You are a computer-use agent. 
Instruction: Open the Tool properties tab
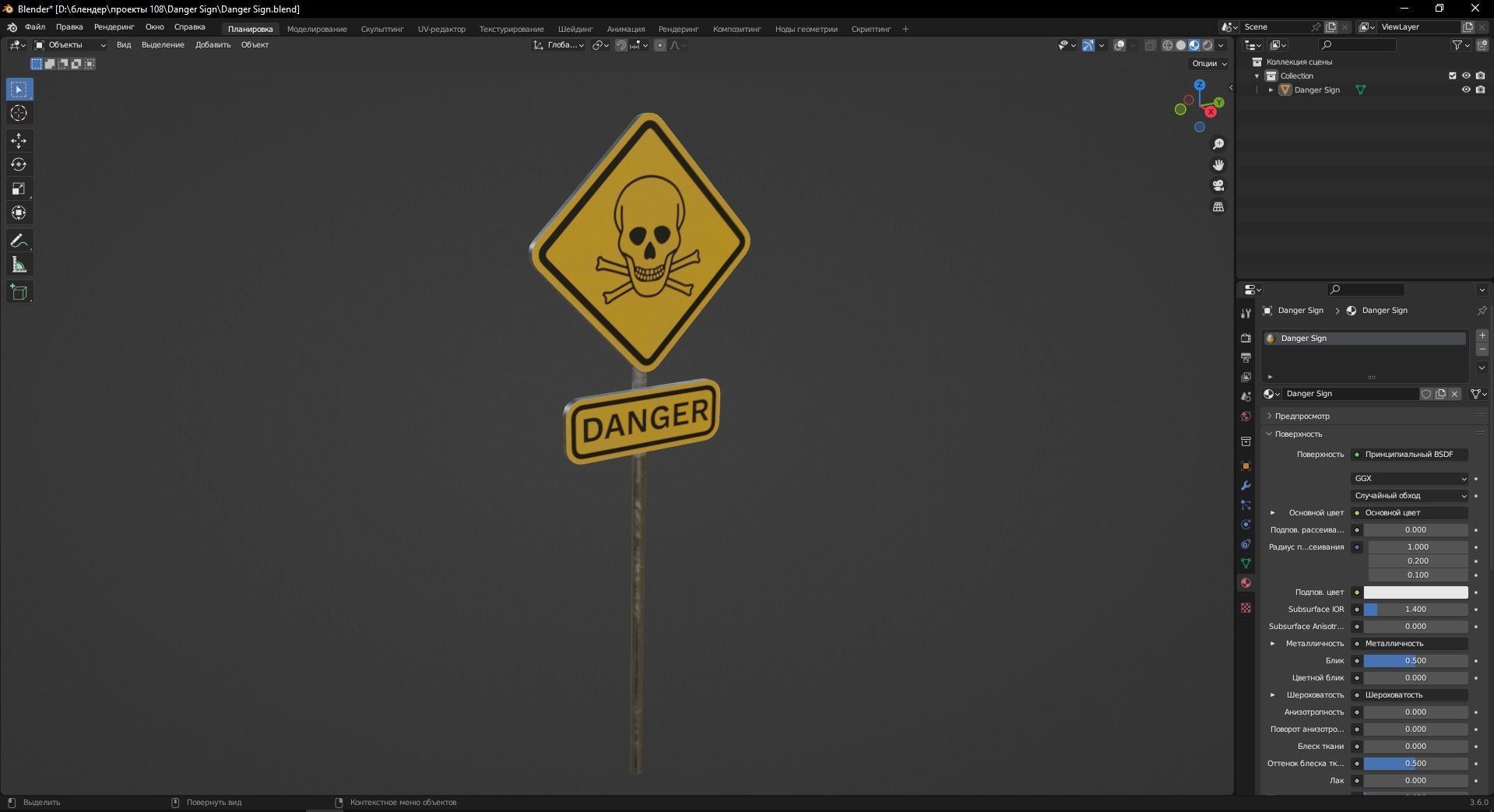[x=1246, y=313]
